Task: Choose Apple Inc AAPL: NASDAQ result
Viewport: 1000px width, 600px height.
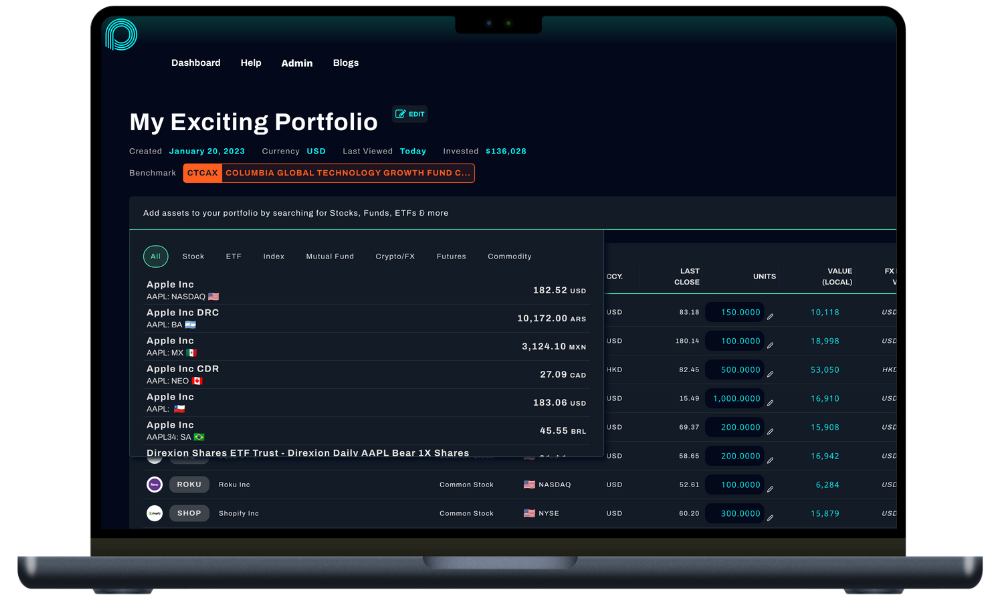Action: pyautogui.click(x=366, y=290)
